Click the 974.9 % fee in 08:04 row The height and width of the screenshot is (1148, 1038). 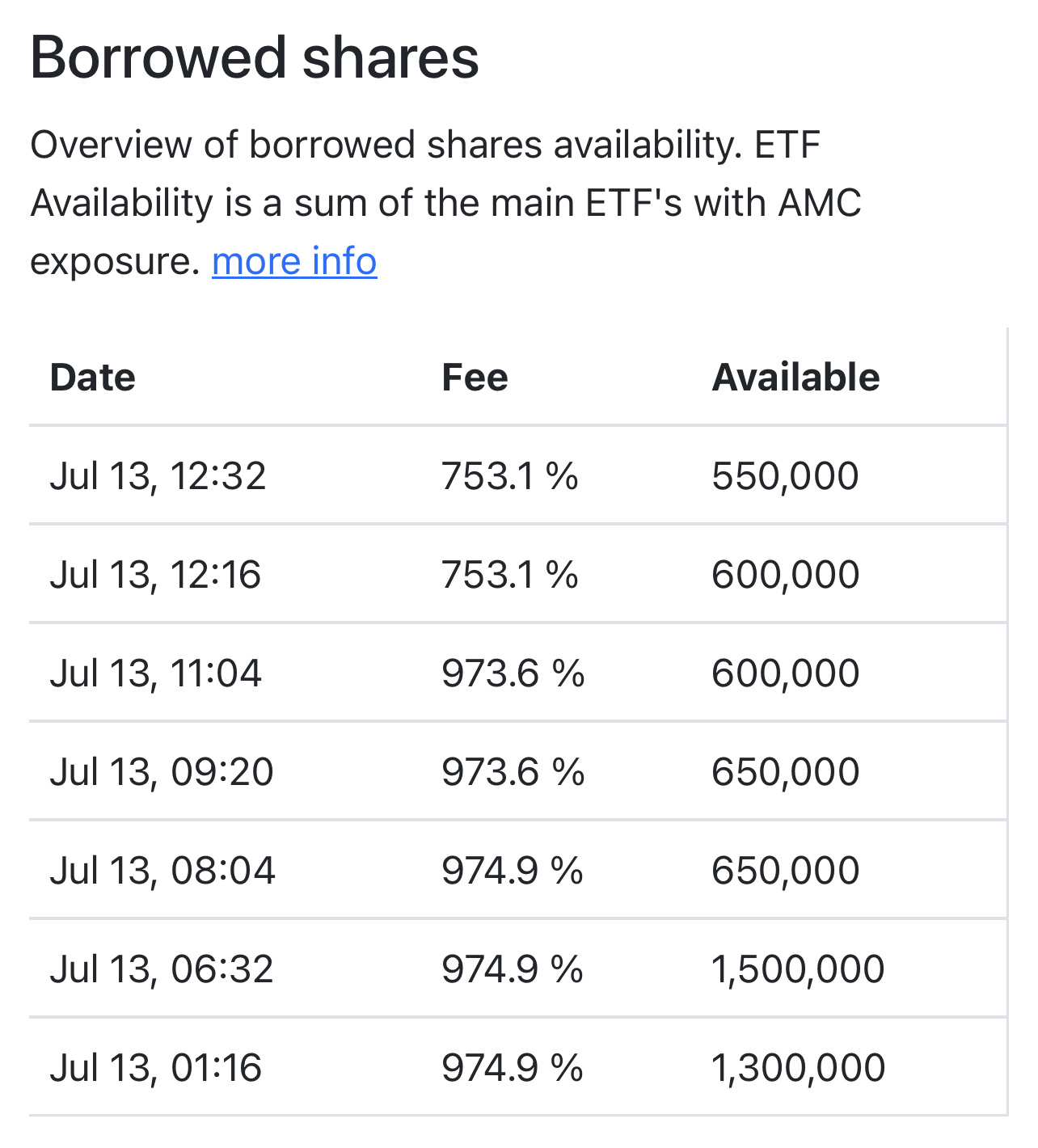(x=512, y=870)
